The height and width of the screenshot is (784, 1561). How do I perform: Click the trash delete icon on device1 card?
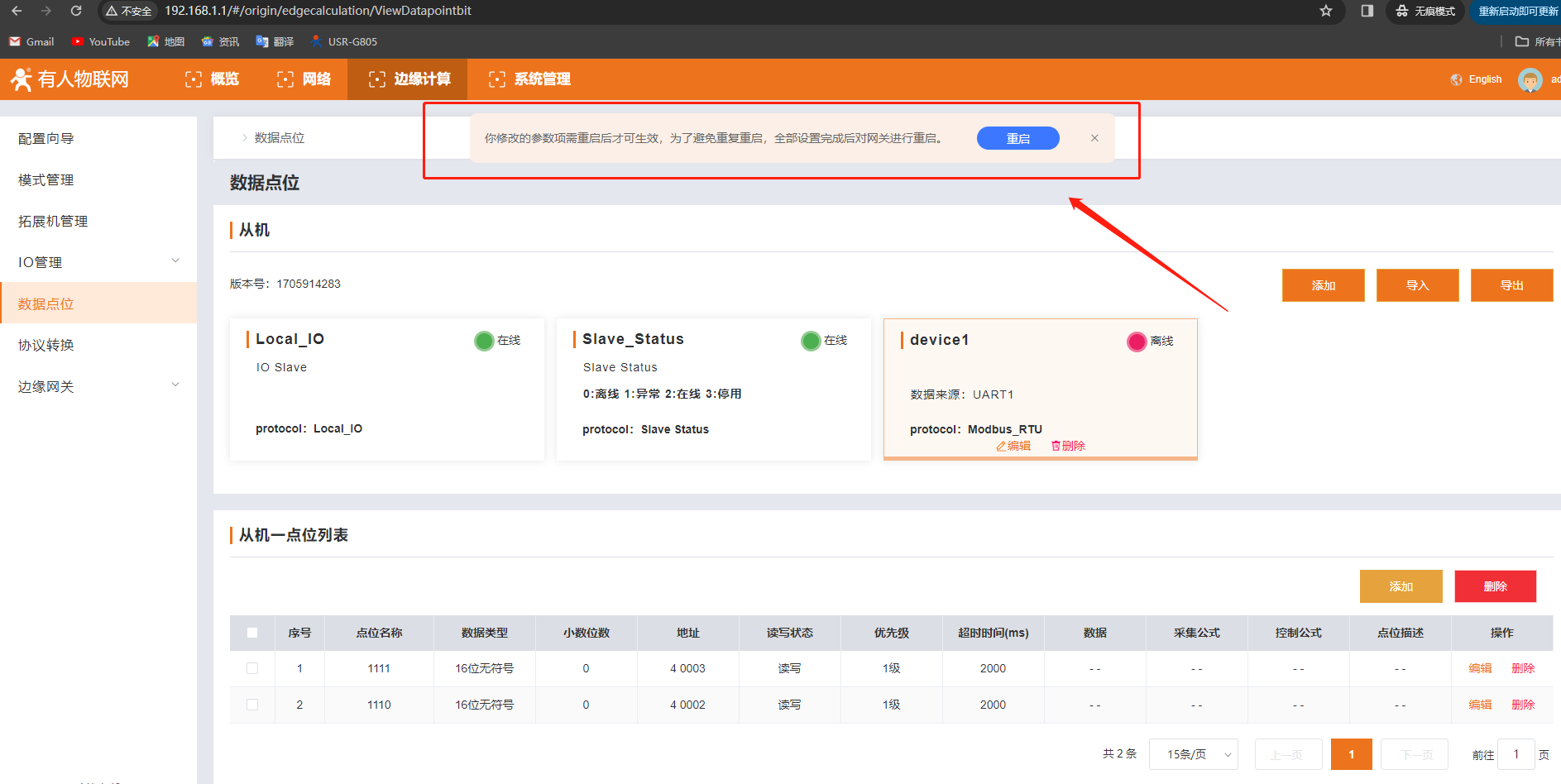(1056, 446)
